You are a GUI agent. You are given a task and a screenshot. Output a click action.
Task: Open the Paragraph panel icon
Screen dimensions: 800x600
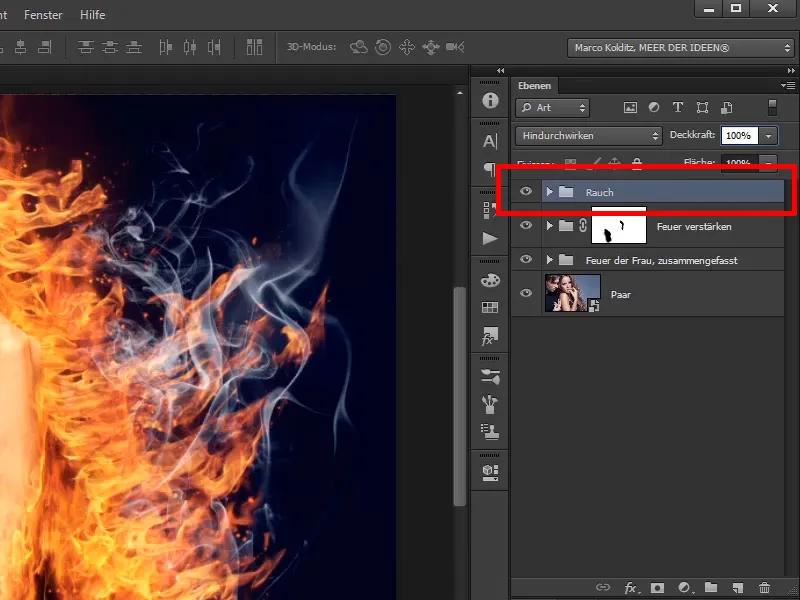click(490, 169)
